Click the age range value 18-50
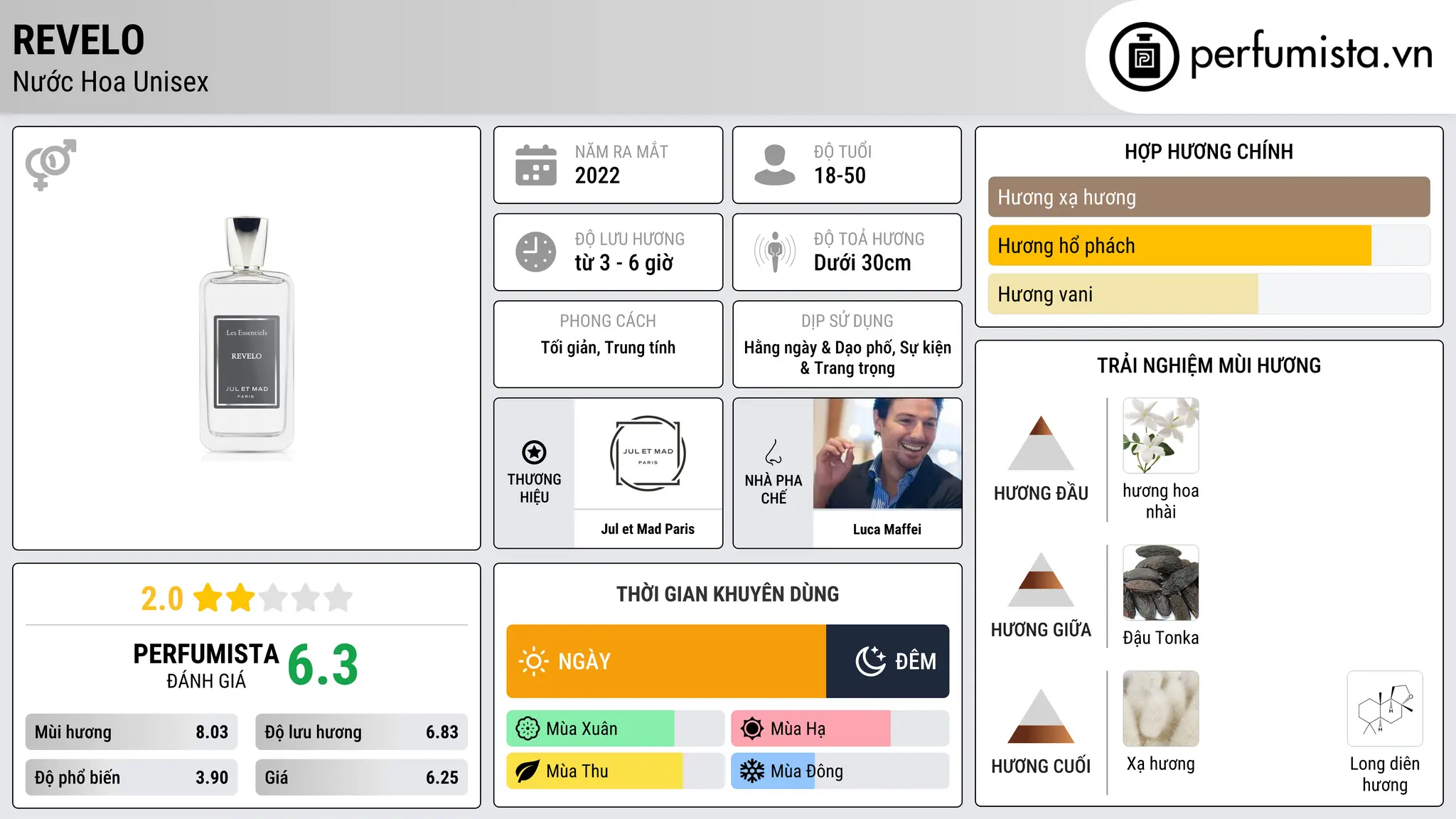The width and height of the screenshot is (1456, 819). point(840,176)
